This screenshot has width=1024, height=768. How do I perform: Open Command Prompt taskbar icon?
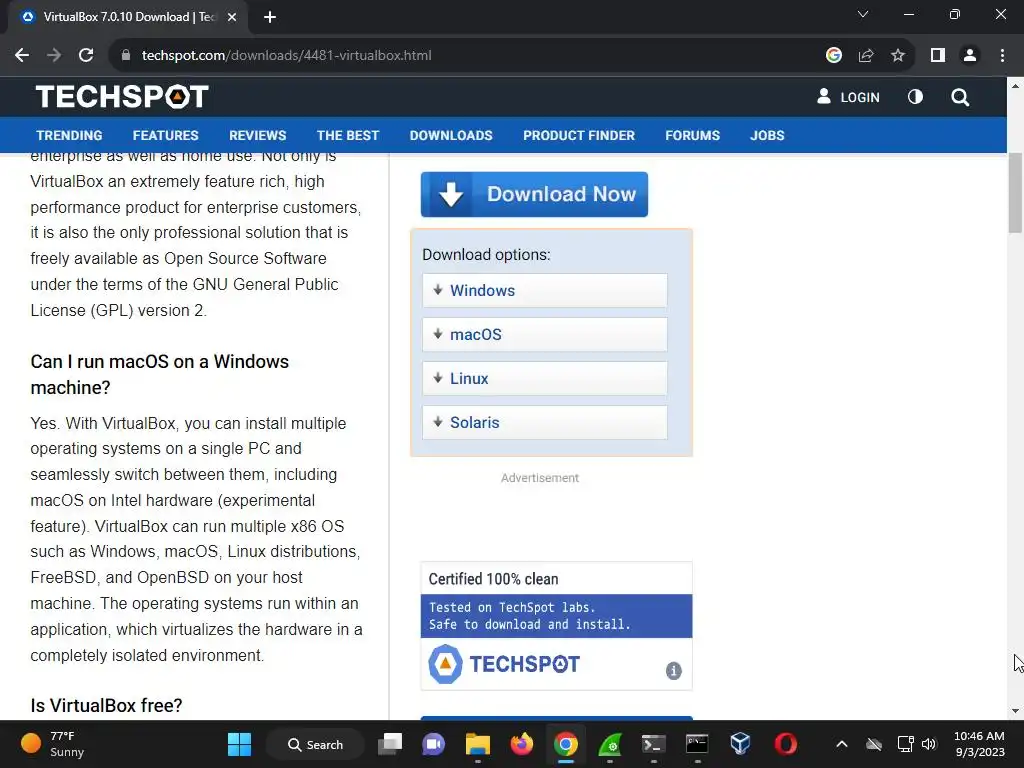pos(697,744)
